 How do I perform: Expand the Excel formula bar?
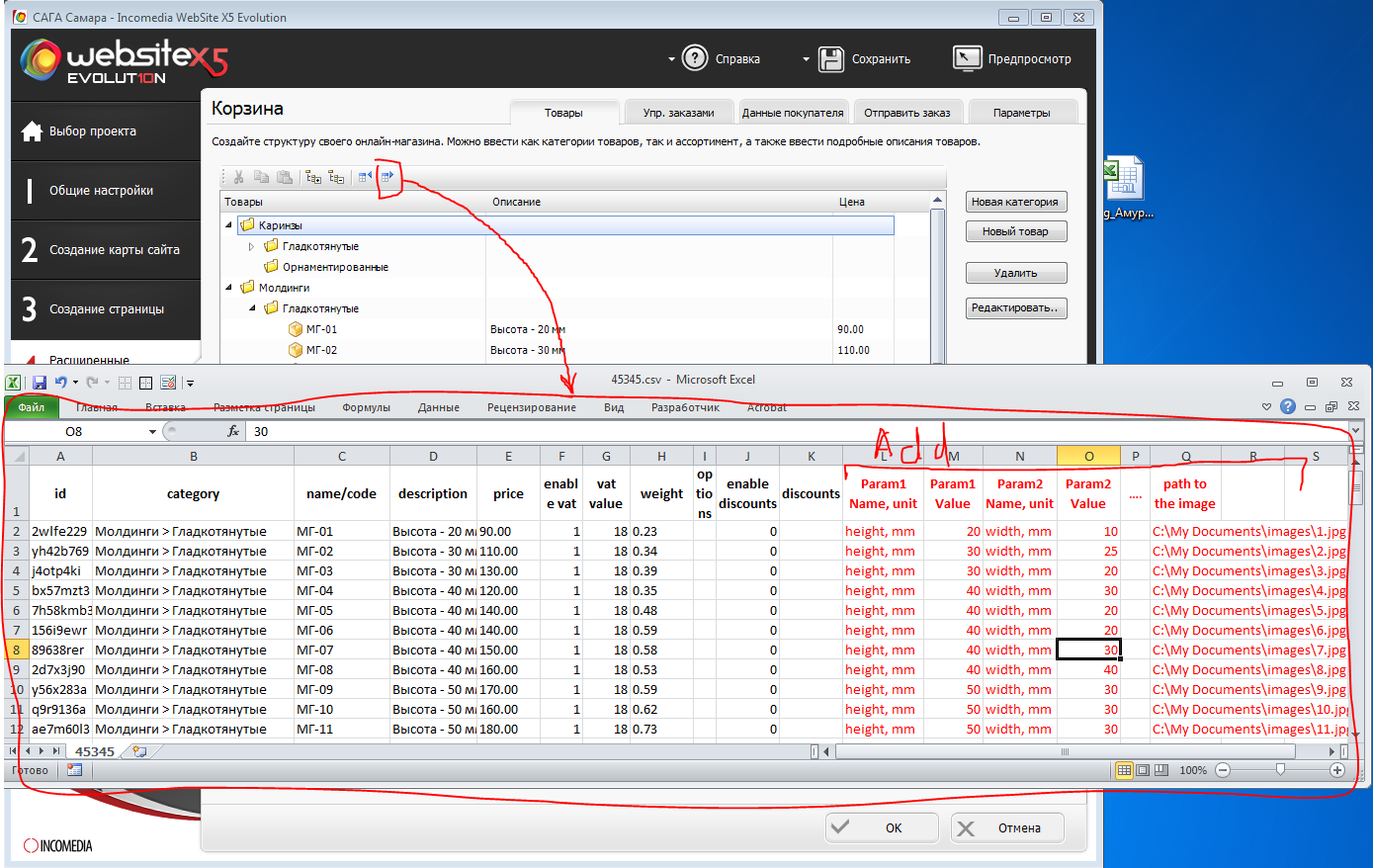pos(1355,431)
